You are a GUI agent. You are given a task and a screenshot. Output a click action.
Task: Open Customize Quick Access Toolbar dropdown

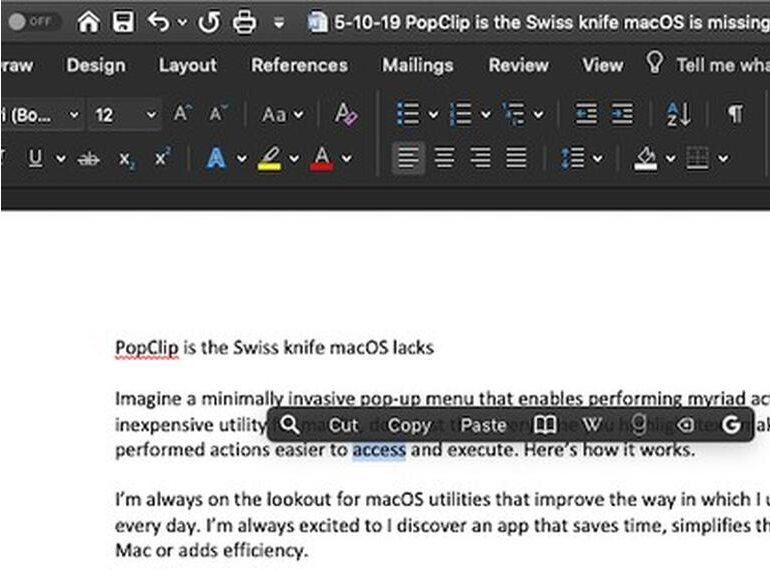(x=279, y=23)
